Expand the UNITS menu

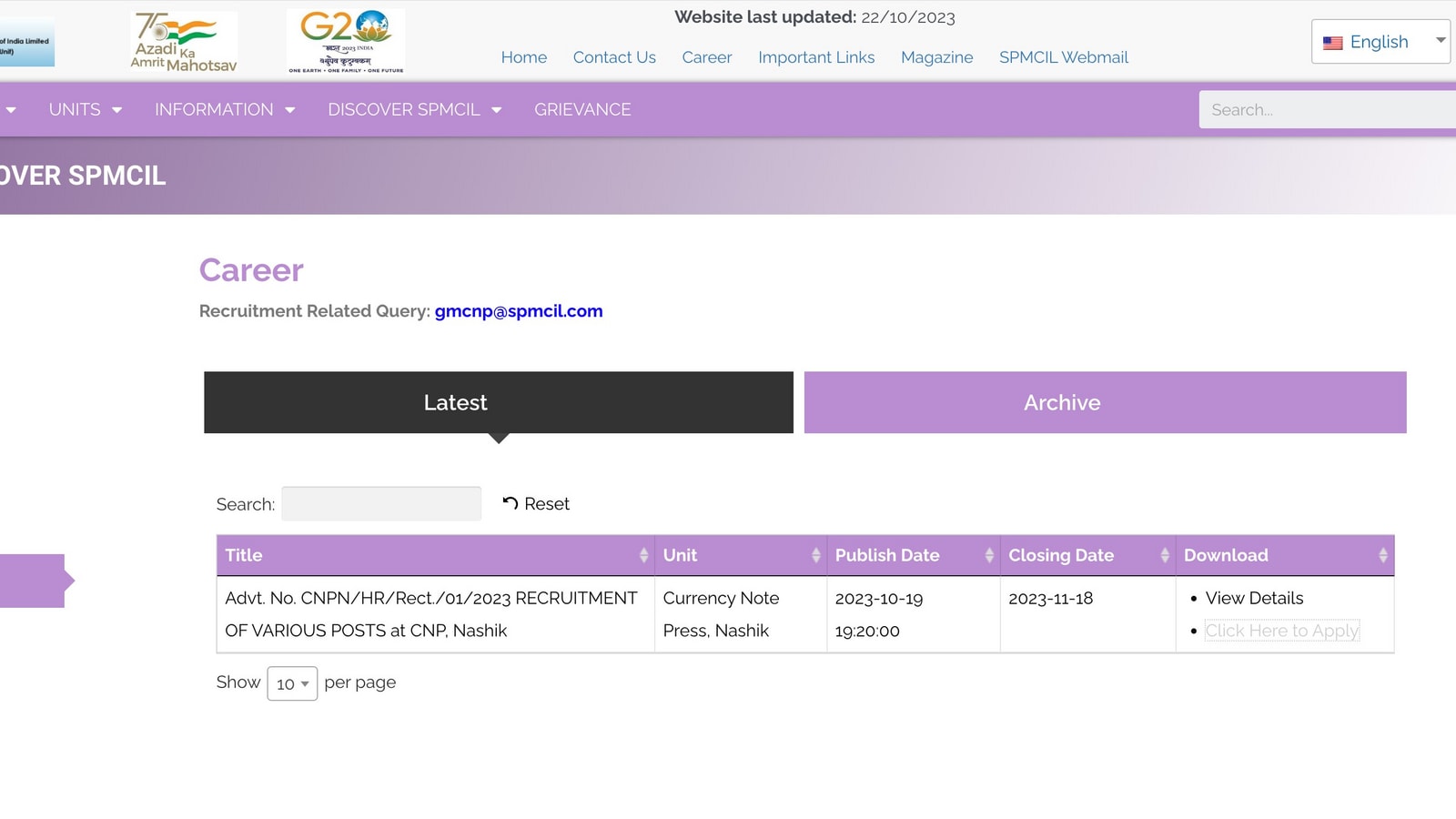[85, 109]
